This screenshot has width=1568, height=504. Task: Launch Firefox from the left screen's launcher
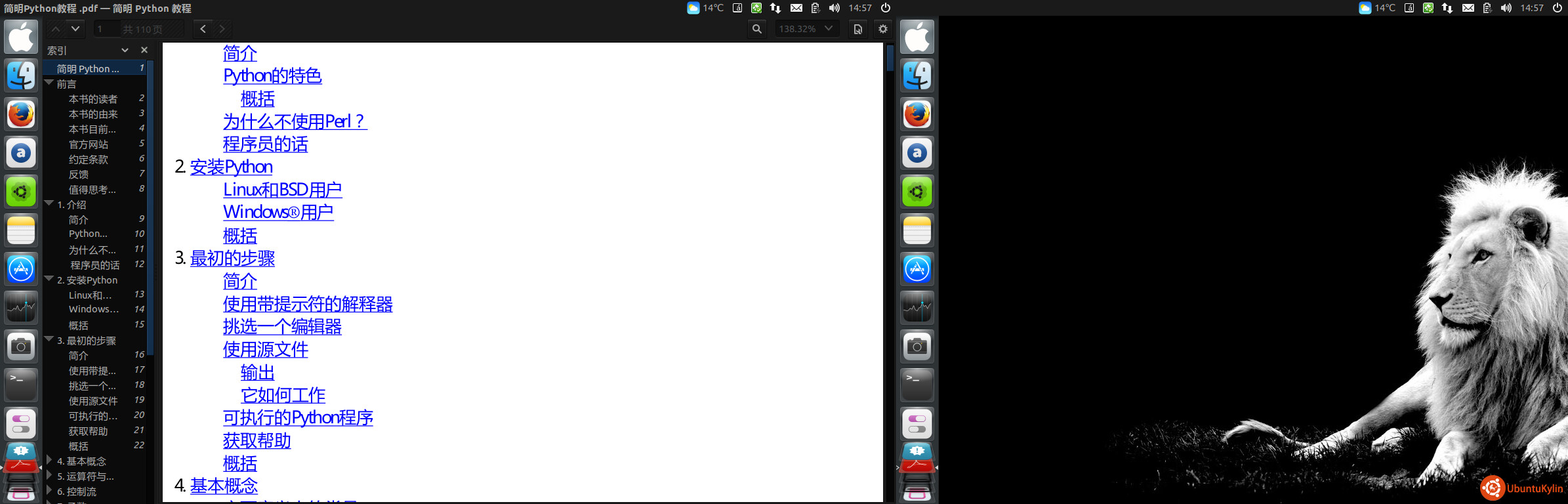(x=21, y=114)
